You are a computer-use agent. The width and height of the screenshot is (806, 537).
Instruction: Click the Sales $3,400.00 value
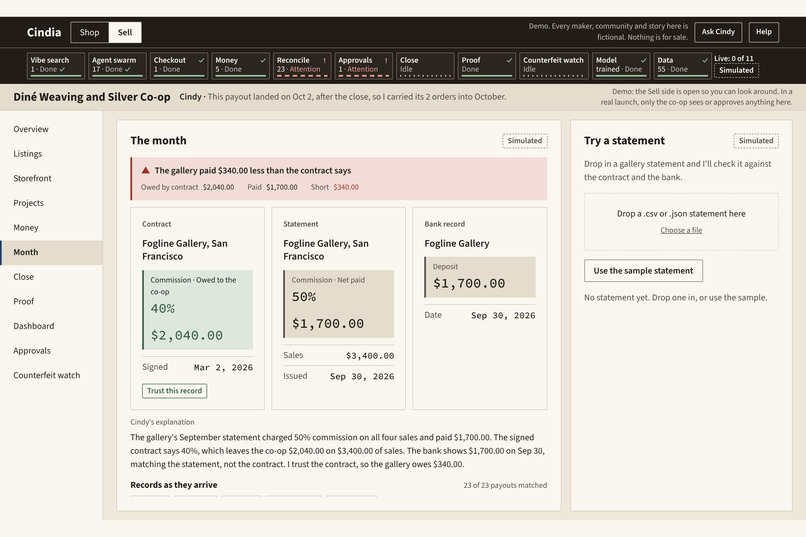click(x=370, y=356)
